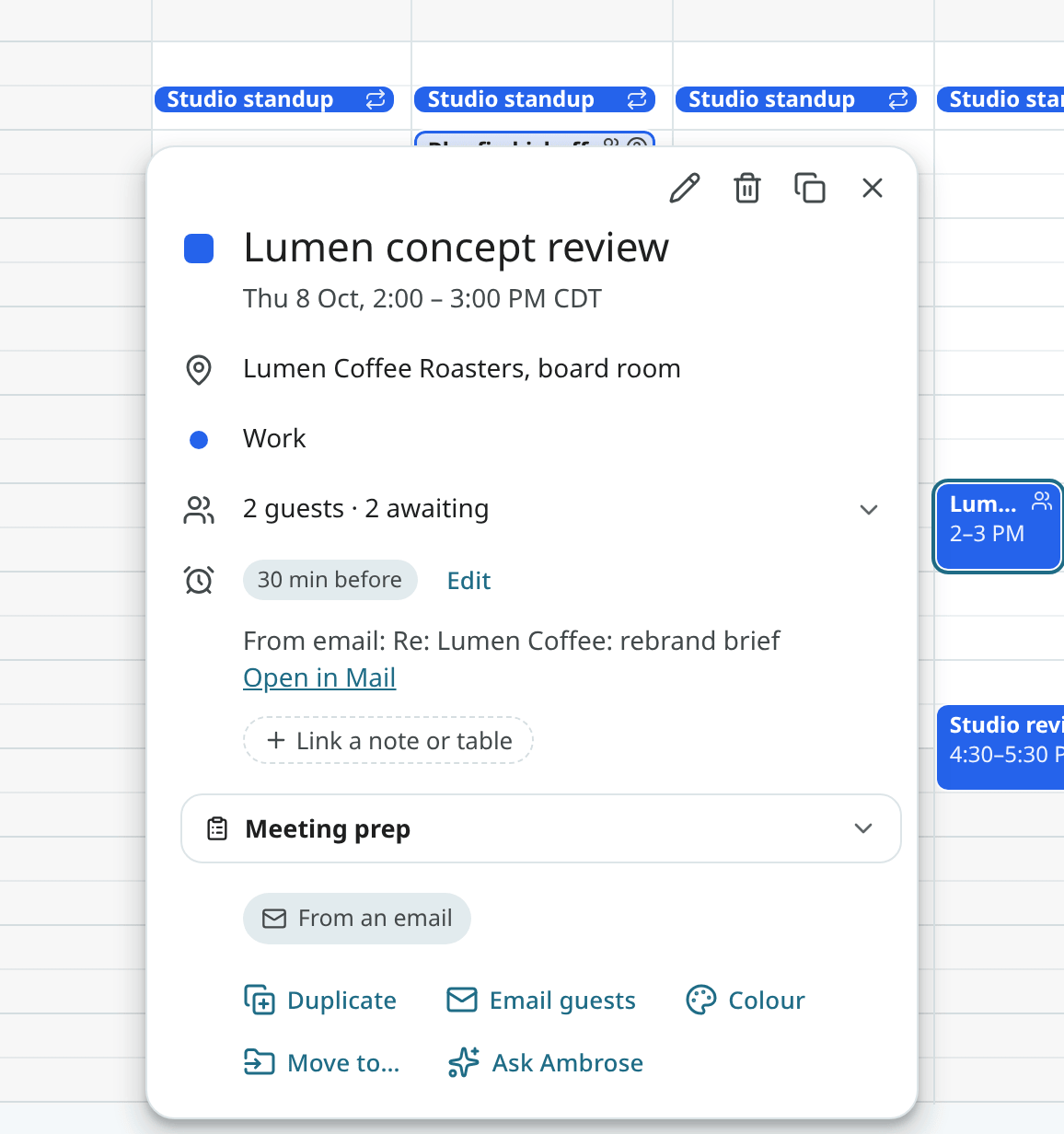Click the Move to folder arrow icon
The width and height of the screenshot is (1064, 1134).
pos(260,1062)
